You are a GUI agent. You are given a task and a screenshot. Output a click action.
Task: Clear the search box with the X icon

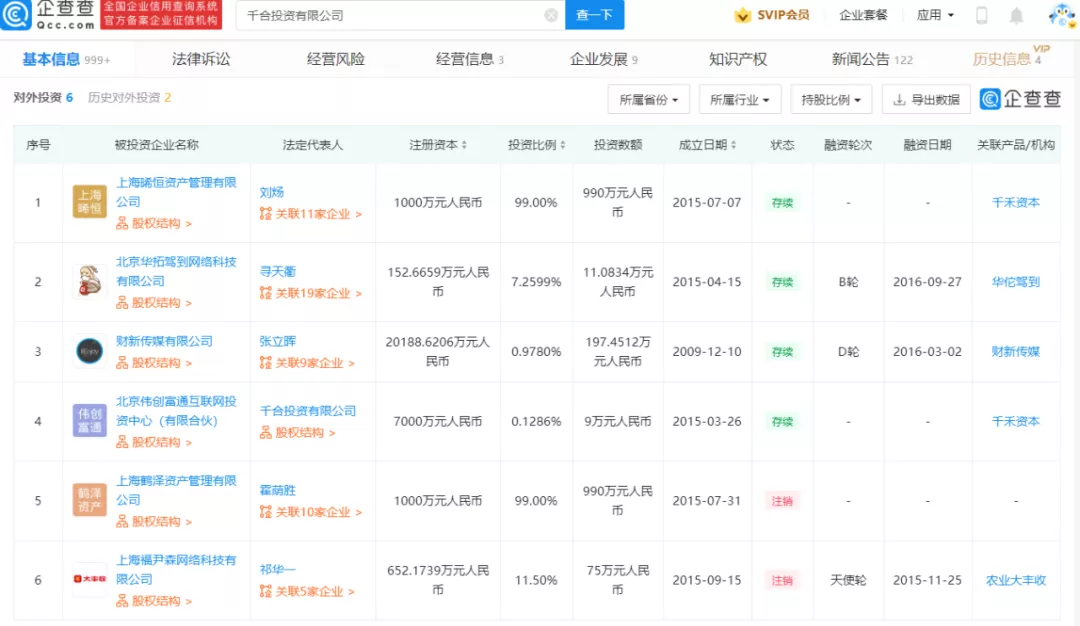pyautogui.click(x=551, y=15)
